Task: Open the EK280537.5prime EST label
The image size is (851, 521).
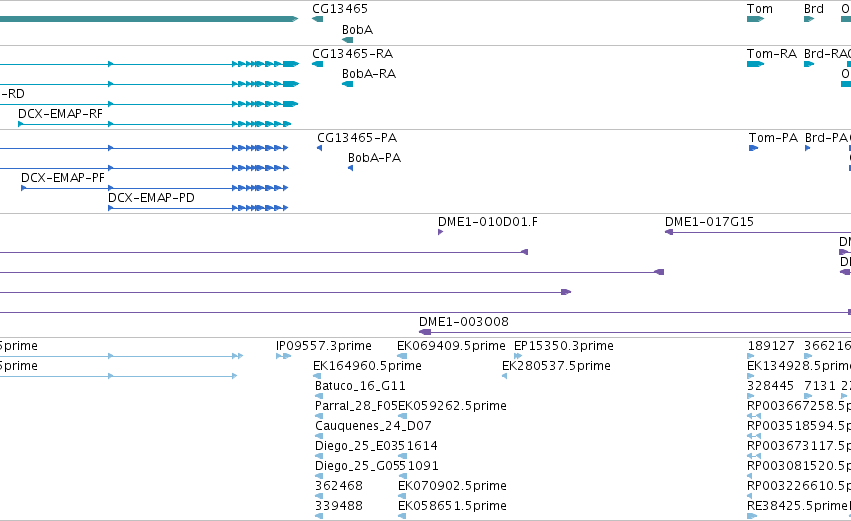Action: 556,366
